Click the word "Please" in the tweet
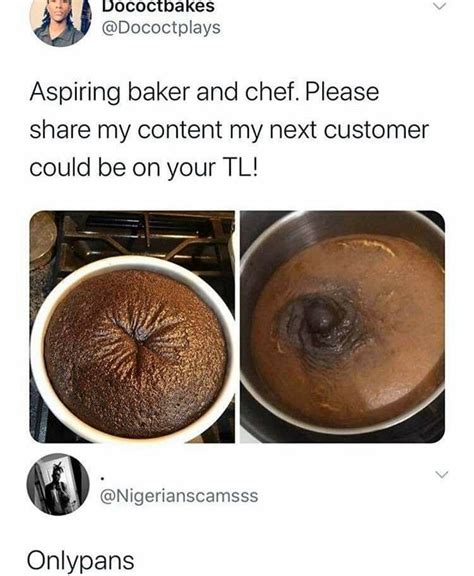The width and height of the screenshot is (474, 576). pos(342,92)
